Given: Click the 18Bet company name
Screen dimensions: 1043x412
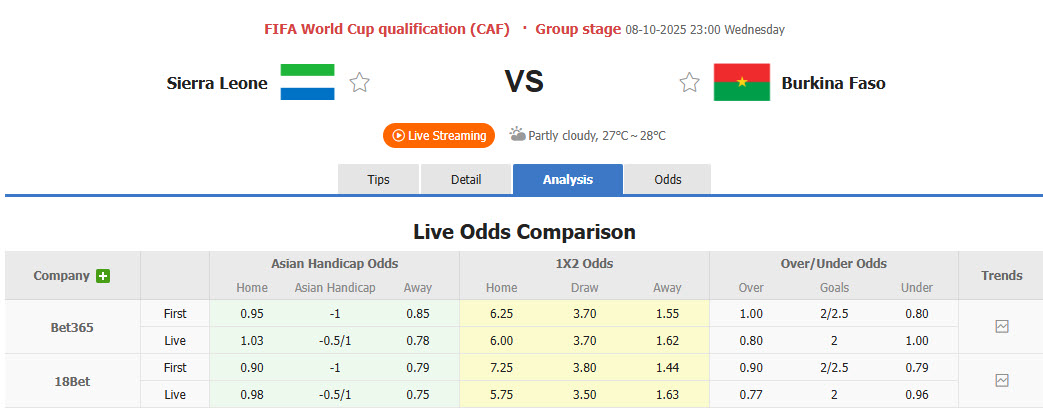Looking at the screenshot, I should [x=72, y=381].
